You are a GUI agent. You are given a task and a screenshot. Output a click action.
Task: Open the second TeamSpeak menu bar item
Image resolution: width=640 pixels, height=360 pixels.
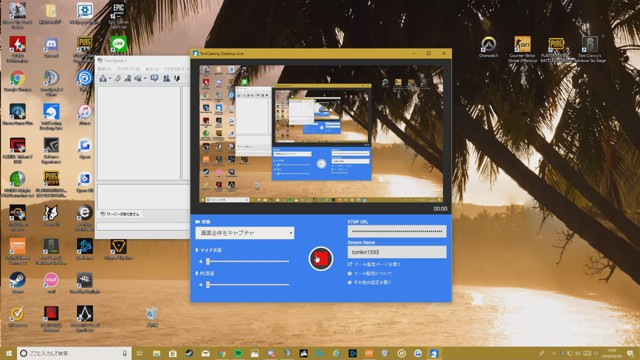(128, 69)
